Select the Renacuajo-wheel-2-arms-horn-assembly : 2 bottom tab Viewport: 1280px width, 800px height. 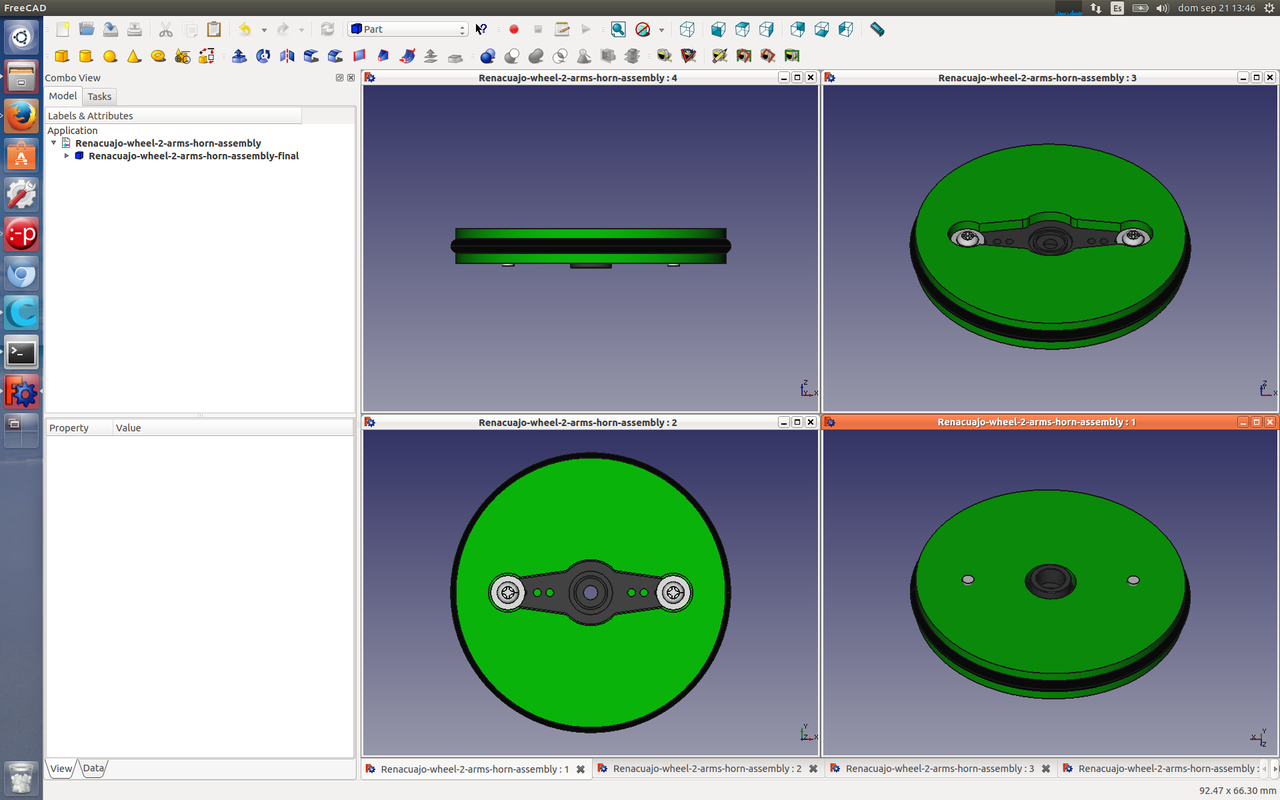(x=706, y=769)
